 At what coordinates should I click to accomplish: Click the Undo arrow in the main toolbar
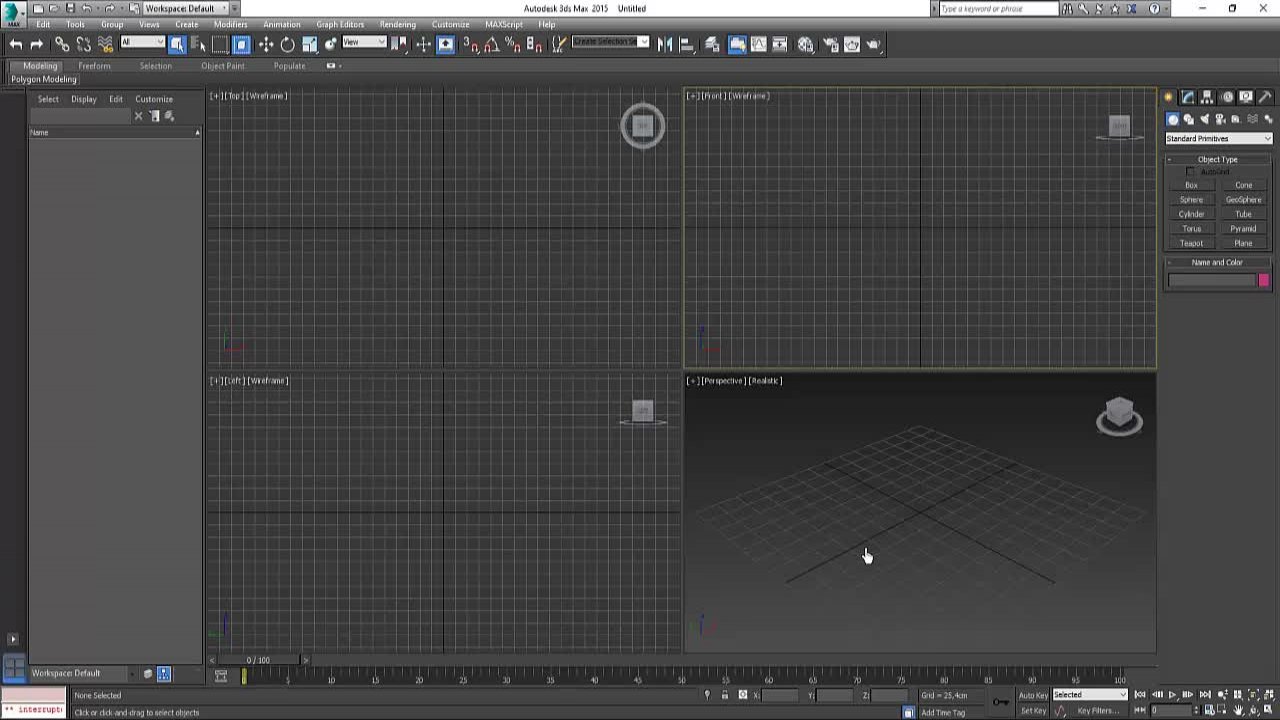(x=15, y=44)
